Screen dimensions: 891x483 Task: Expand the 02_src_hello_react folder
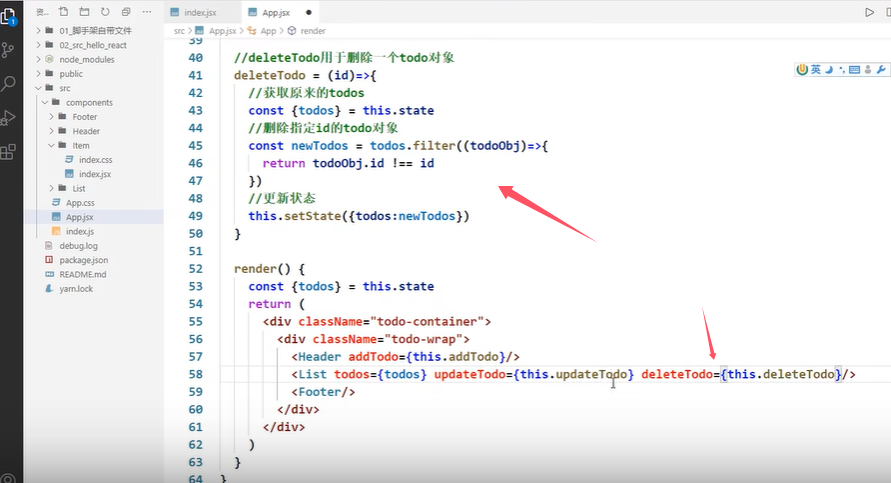93,45
